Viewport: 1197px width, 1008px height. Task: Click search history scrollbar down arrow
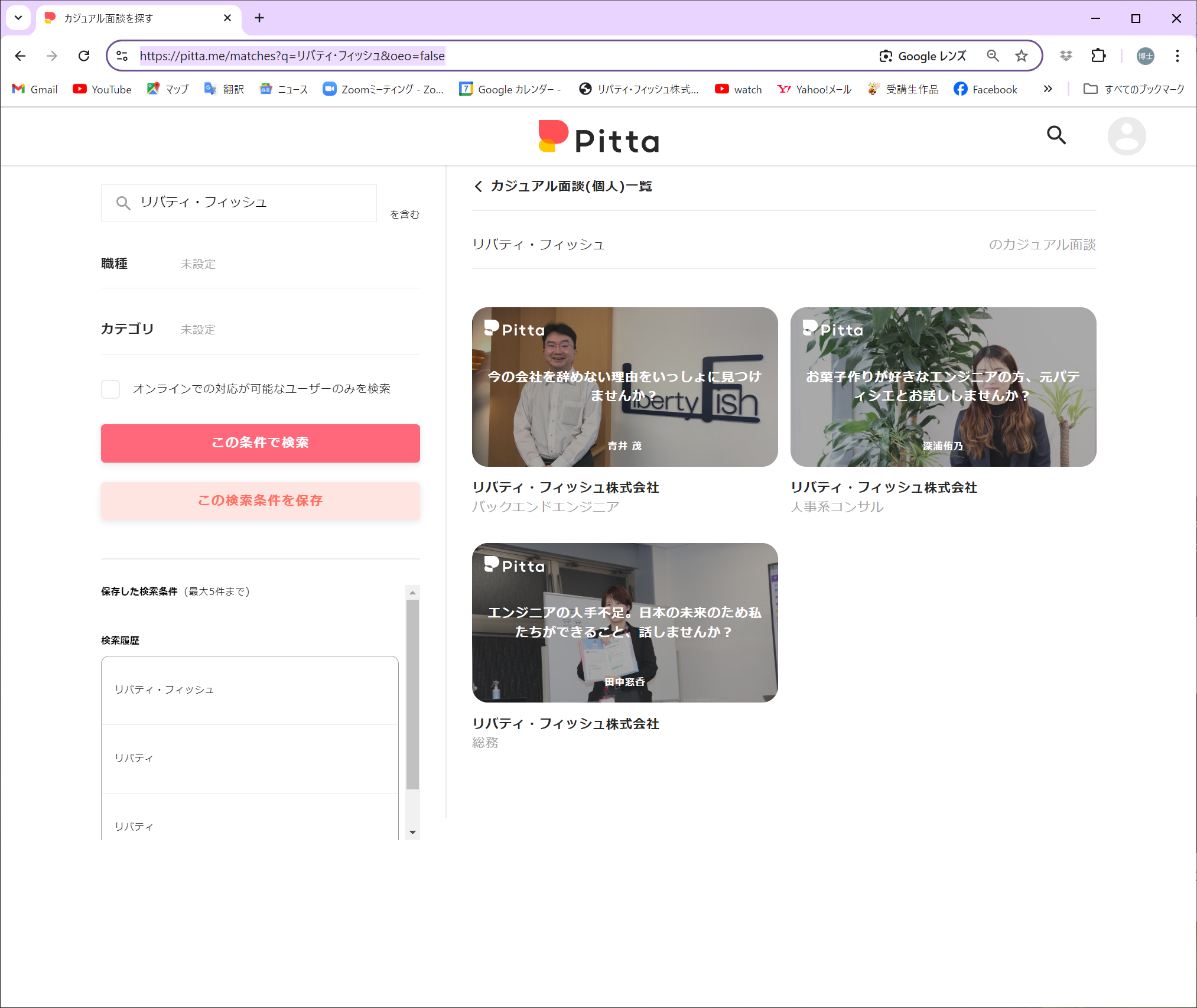413,833
